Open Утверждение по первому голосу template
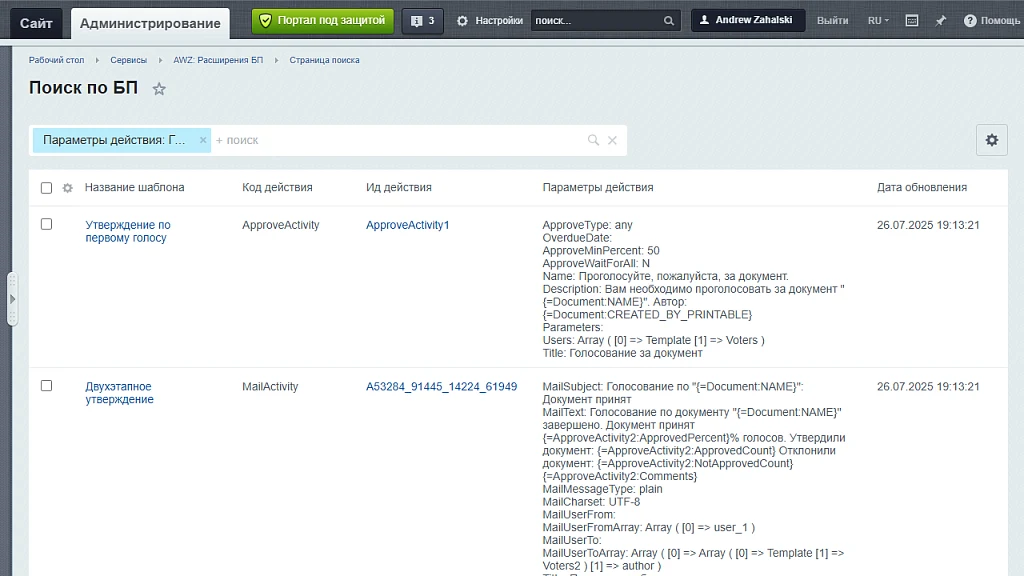The width and height of the screenshot is (1024, 576). tap(128, 231)
